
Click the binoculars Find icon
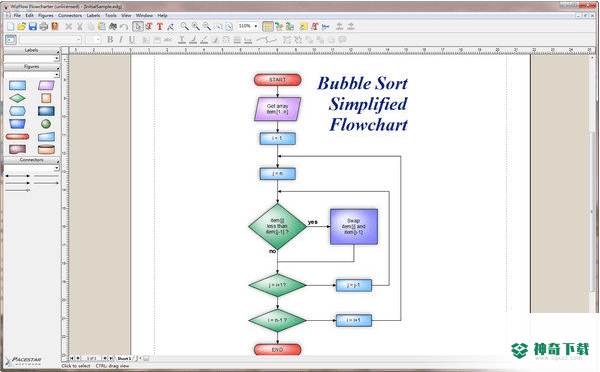112,26
